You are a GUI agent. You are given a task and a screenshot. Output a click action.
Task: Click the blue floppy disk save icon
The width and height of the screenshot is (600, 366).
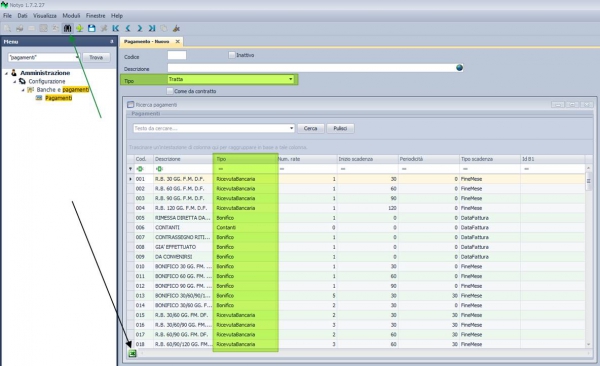pos(91,28)
